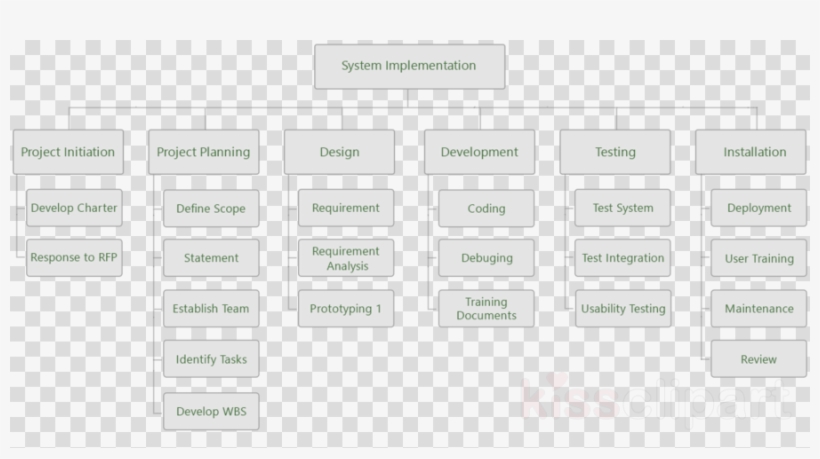The image size is (820, 459).
Task: Select the Requirement Analysis box
Action: point(346,258)
